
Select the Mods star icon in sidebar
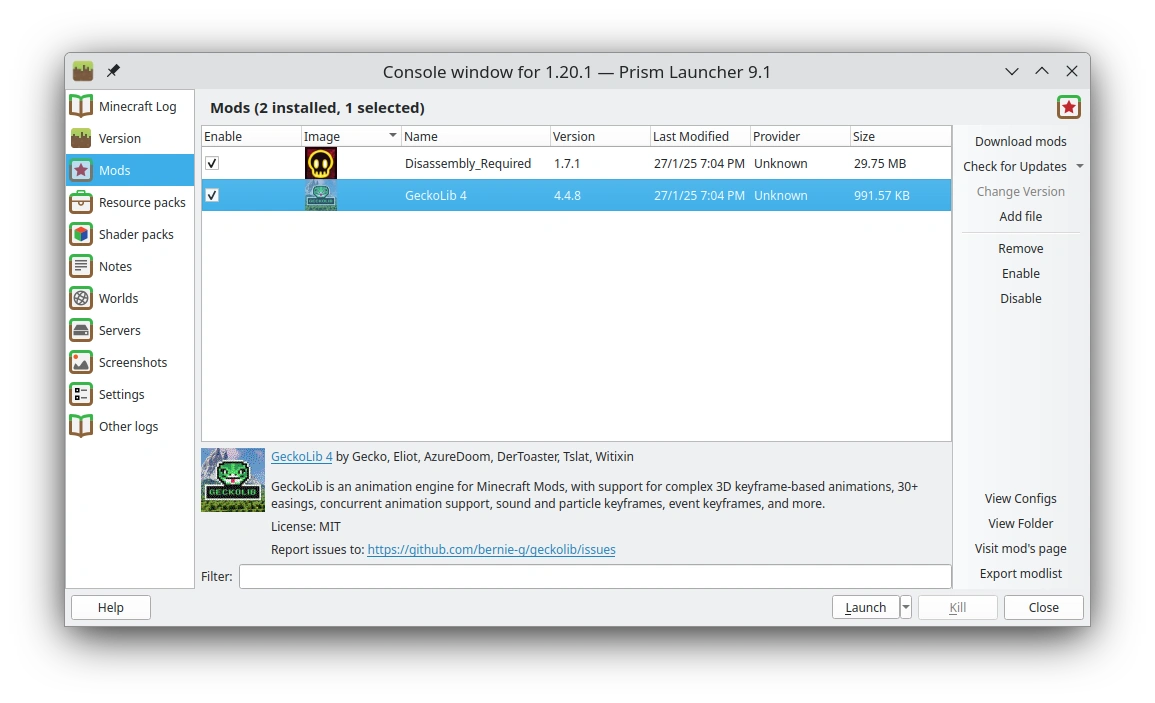coord(81,170)
